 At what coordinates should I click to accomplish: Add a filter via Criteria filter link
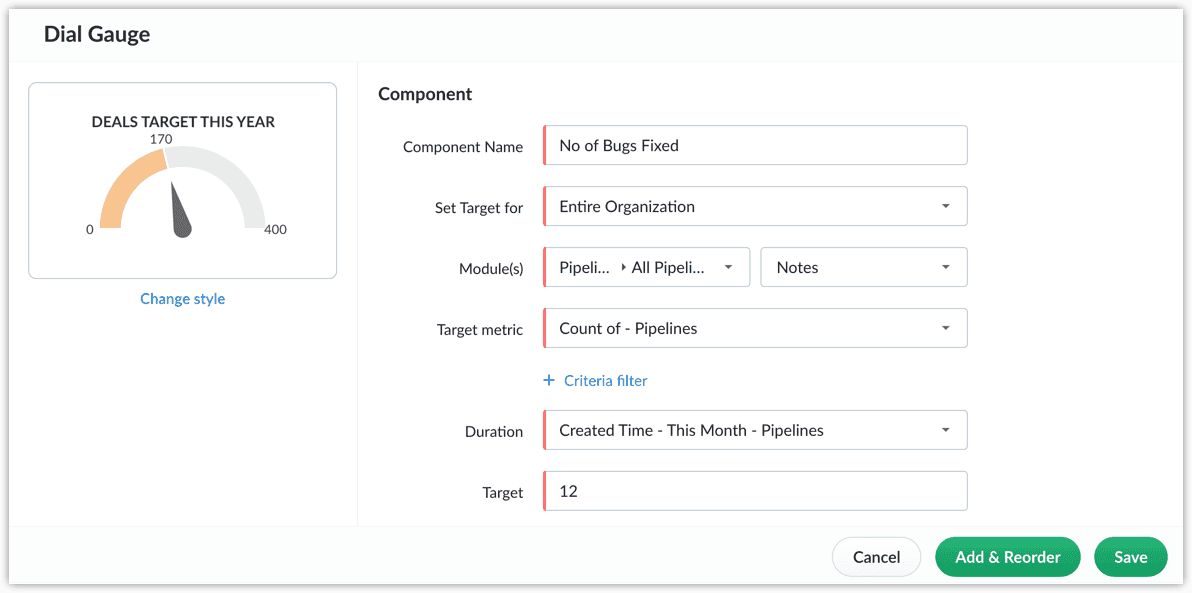pos(605,381)
